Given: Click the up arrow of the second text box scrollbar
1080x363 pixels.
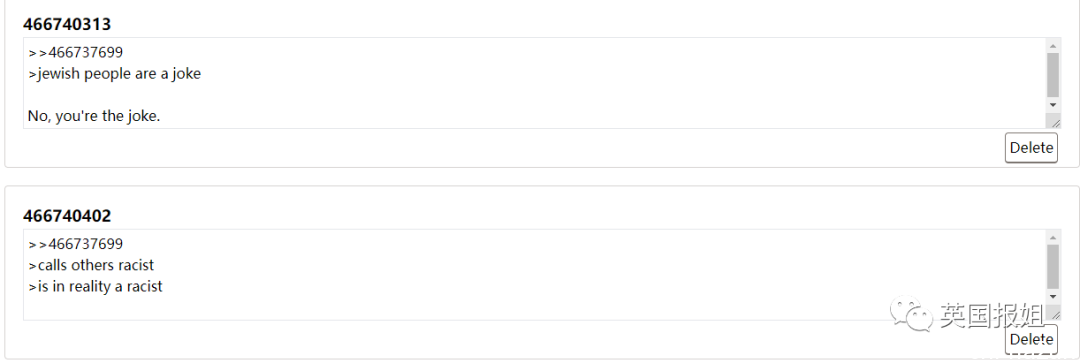Looking at the screenshot, I should coord(1052,237).
